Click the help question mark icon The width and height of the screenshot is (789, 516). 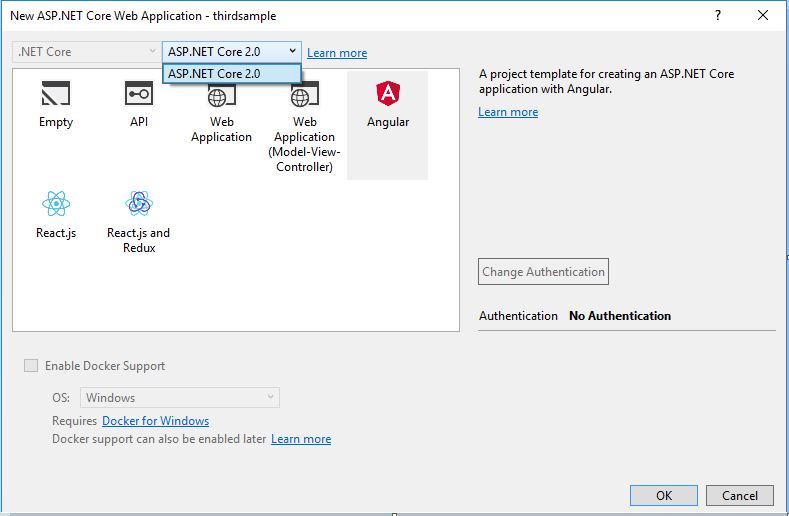[x=718, y=16]
